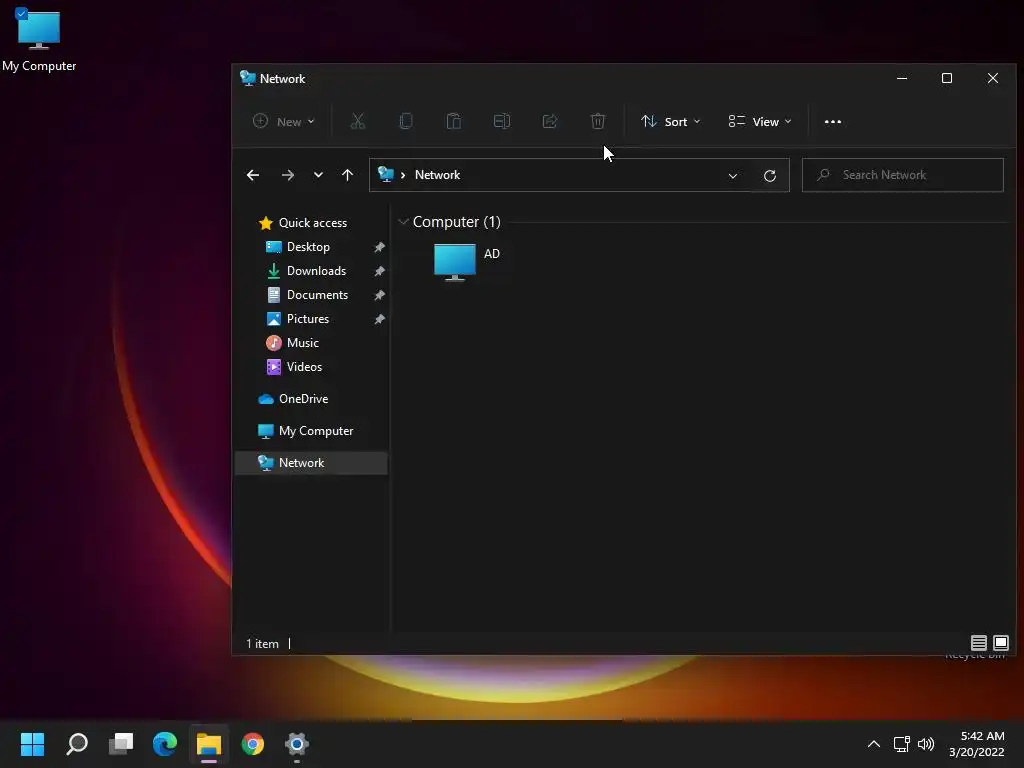Go up one level with up arrow
Viewport: 1024px width, 768px height.
(347, 175)
